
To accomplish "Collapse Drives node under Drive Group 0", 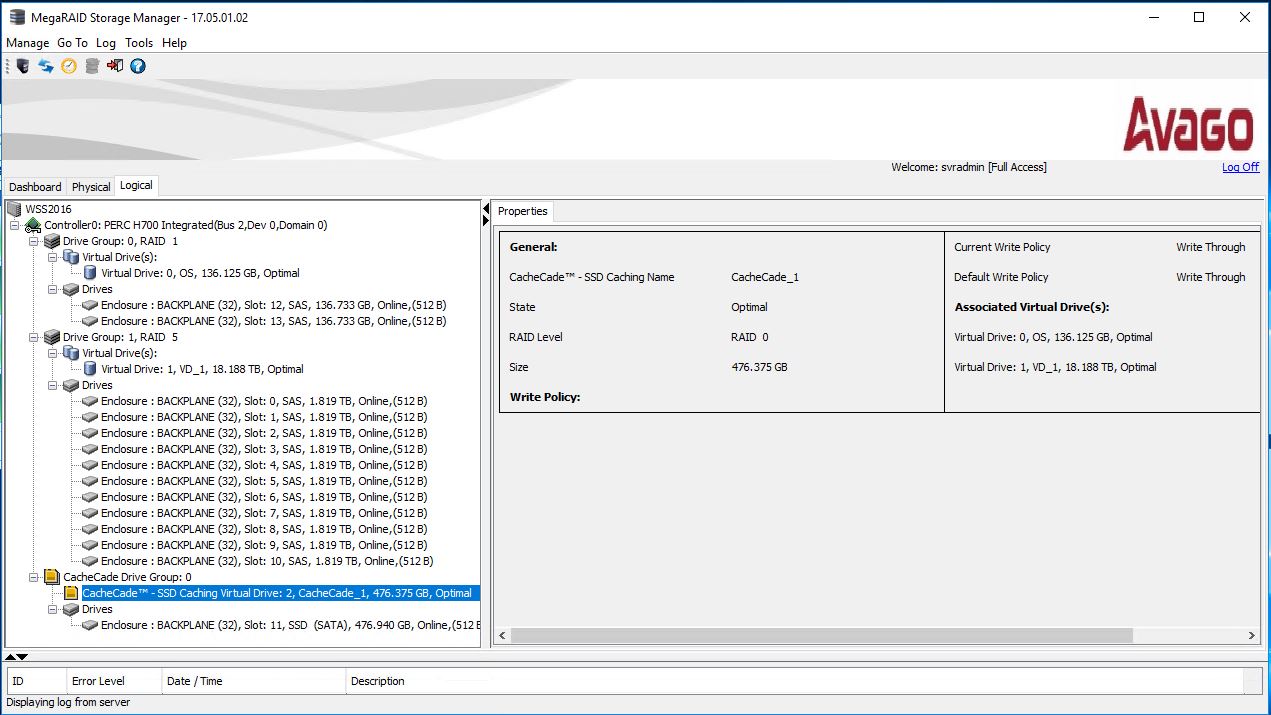I will point(53,289).
